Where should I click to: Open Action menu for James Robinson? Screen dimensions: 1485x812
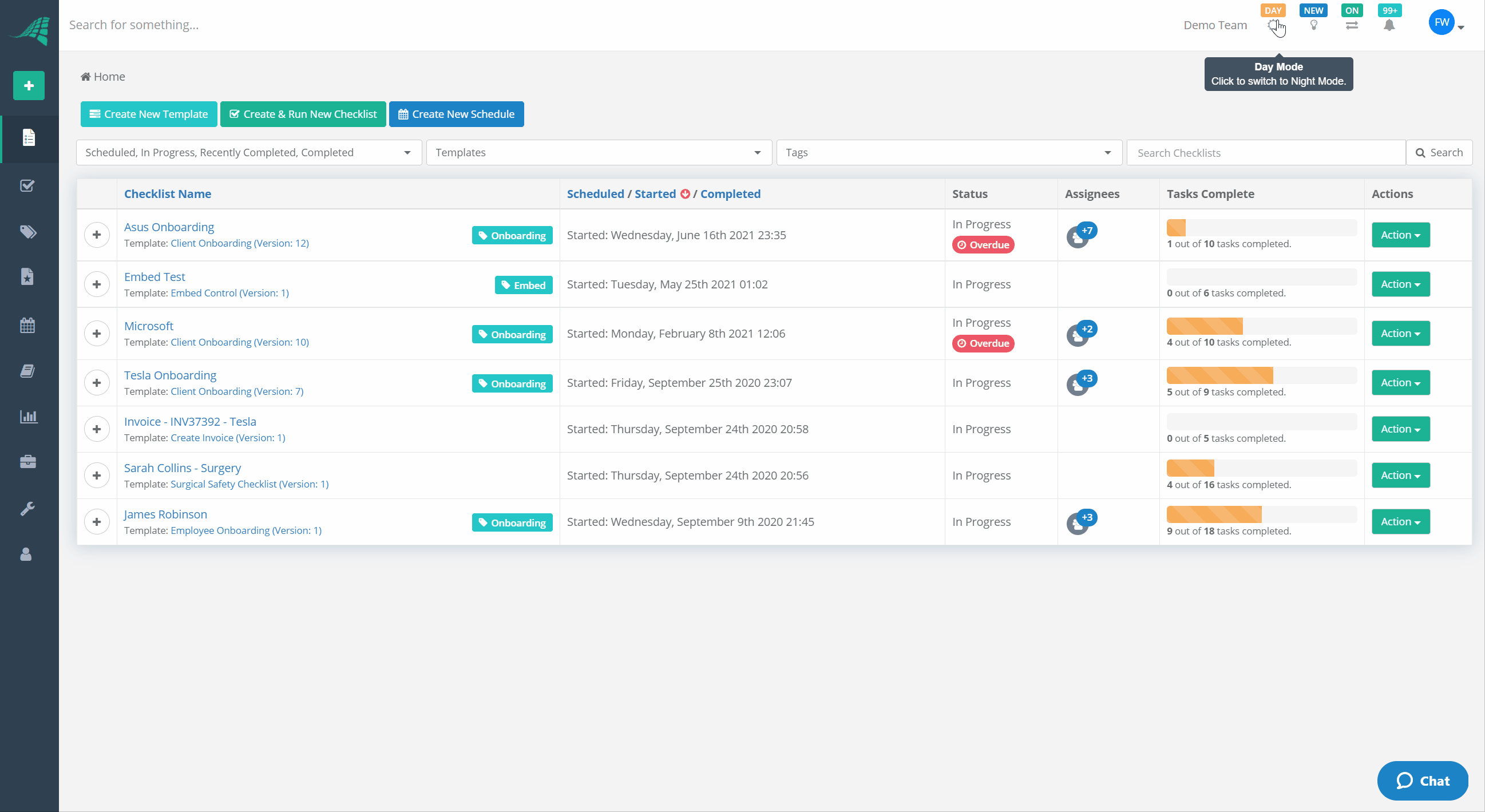[x=1400, y=521]
